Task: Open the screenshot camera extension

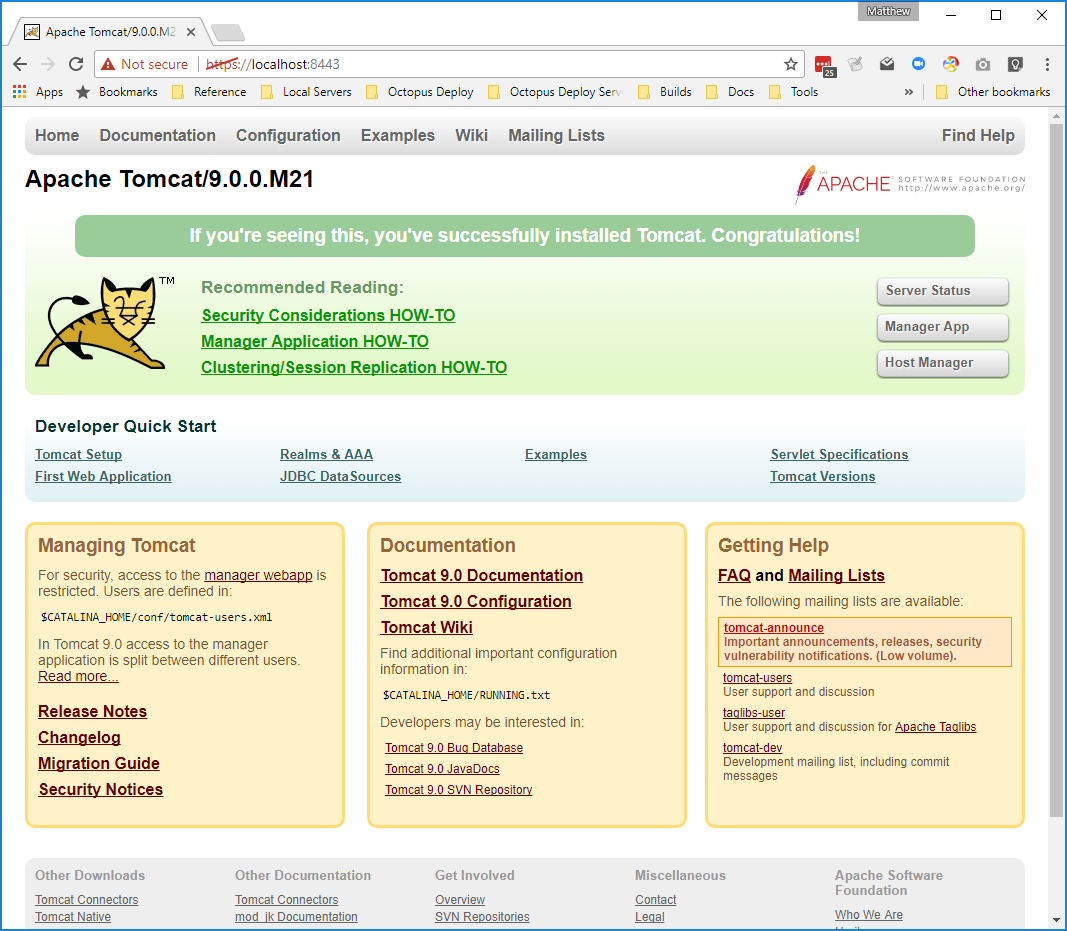Action: pyautogui.click(x=982, y=63)
